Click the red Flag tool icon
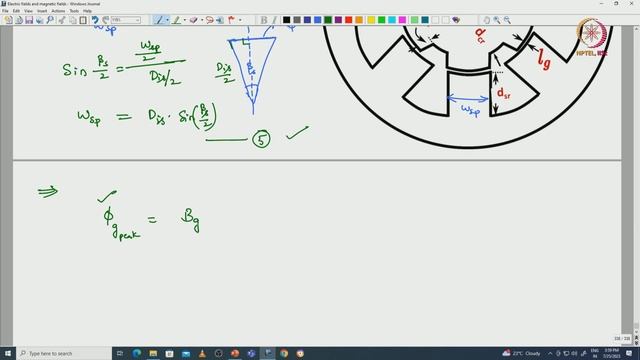The image size is (640, 360). (x=231, y=20)
